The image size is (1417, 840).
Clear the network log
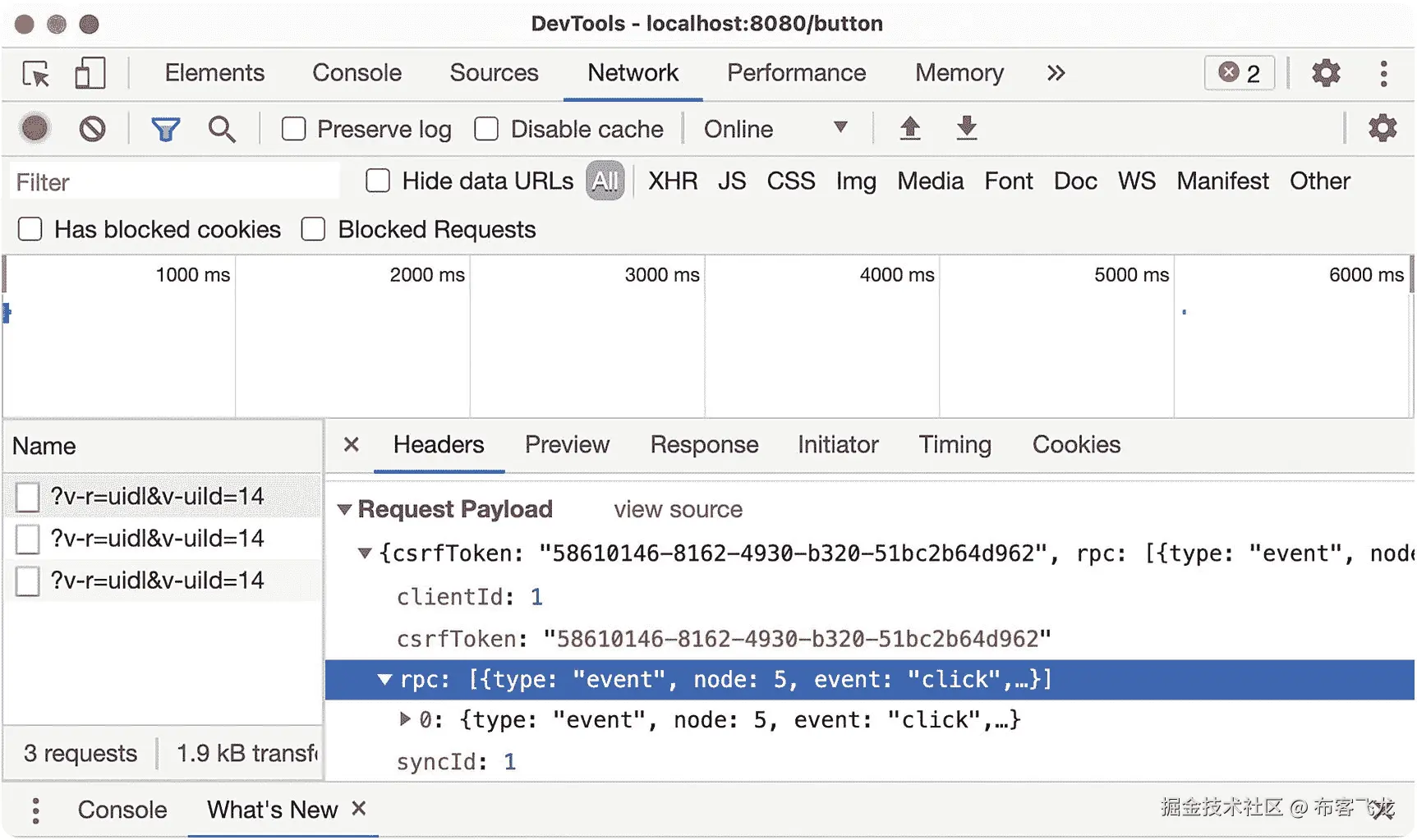[92, 129]
